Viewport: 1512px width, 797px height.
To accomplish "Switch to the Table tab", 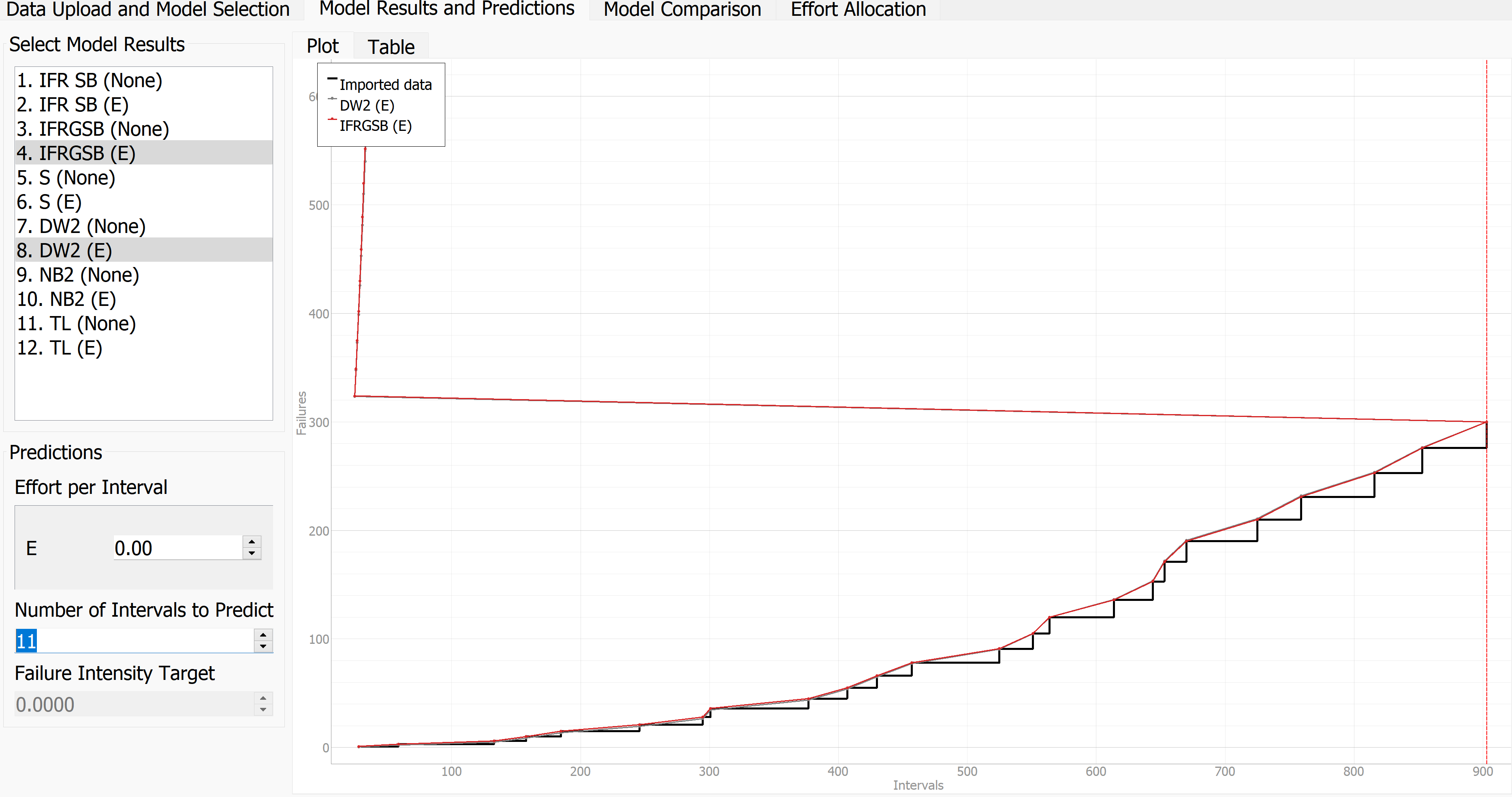I will [391, 47].
